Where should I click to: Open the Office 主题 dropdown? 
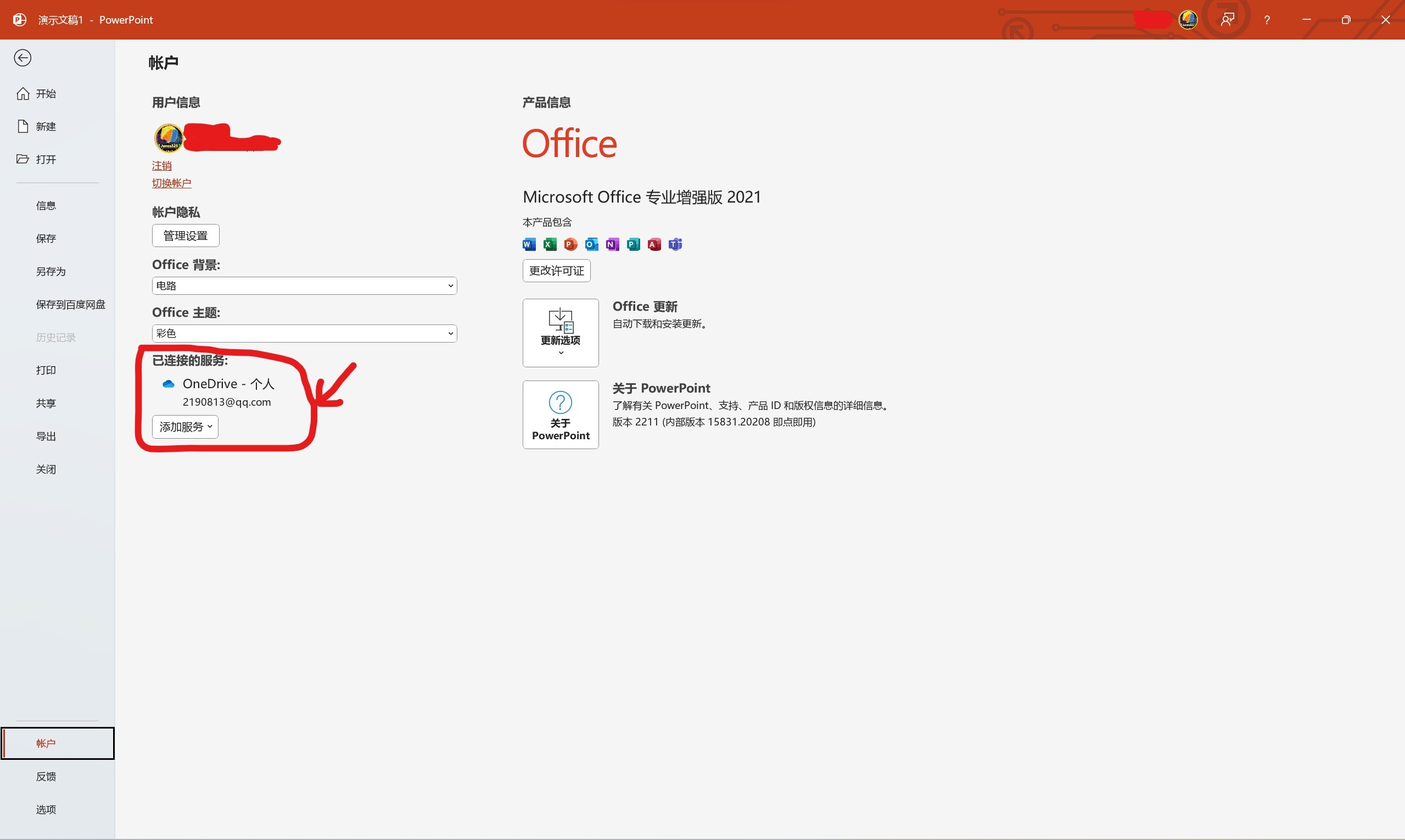(x=304, y=333)
